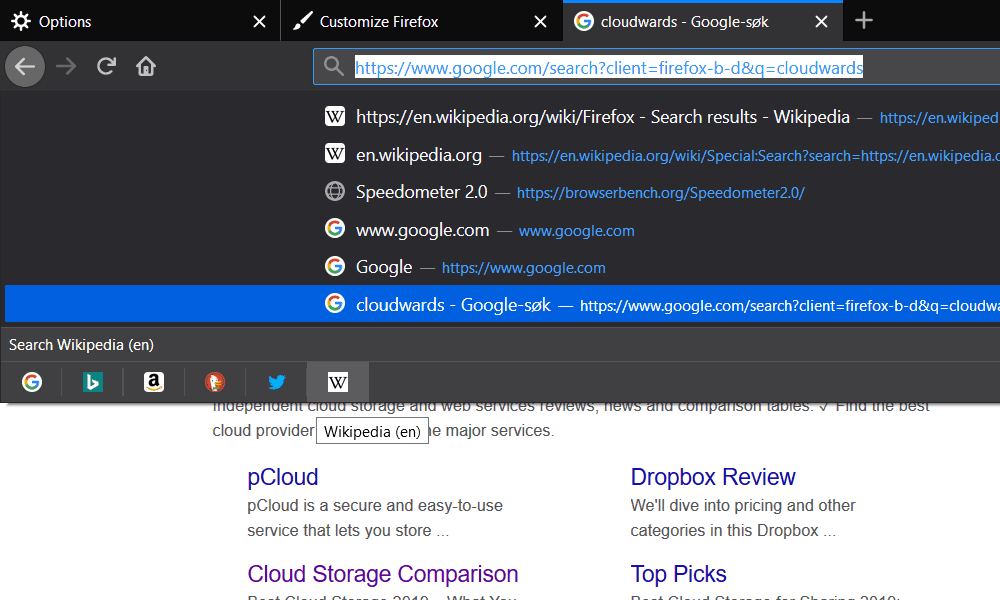The height and width of the screenshot is (600, 1000).
Task: Click Google icon beside www.google.com
Action: click(x=335, y=228)
